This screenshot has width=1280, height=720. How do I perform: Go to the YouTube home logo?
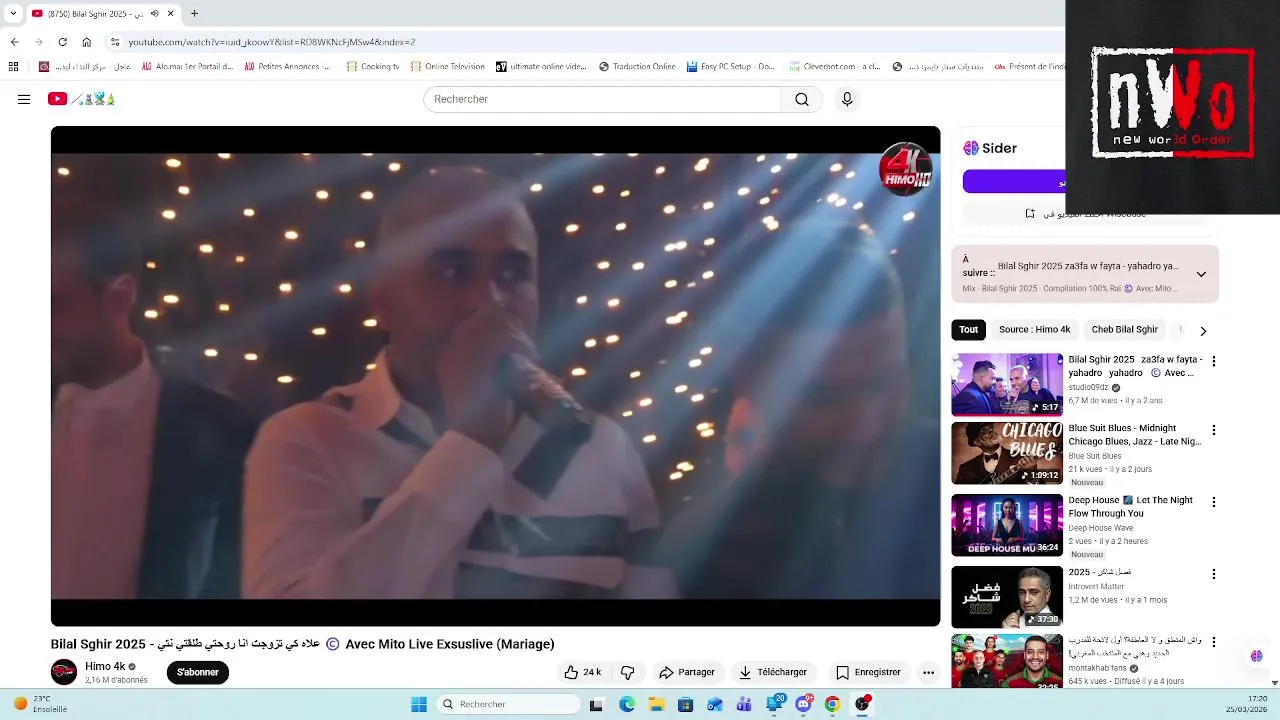tap(82, 99)
